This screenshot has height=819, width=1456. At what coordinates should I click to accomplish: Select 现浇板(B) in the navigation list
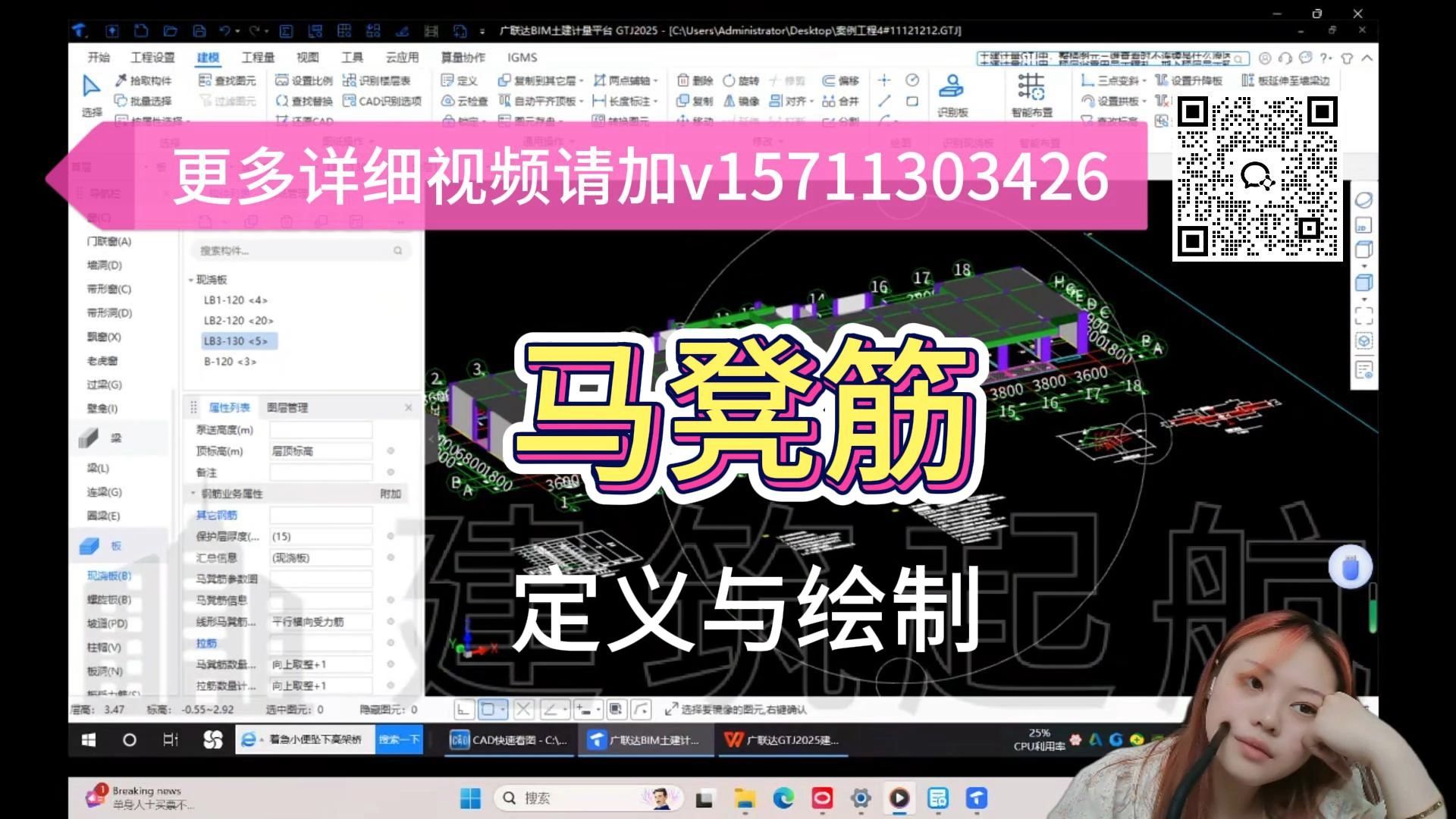(x=109, y=576)
